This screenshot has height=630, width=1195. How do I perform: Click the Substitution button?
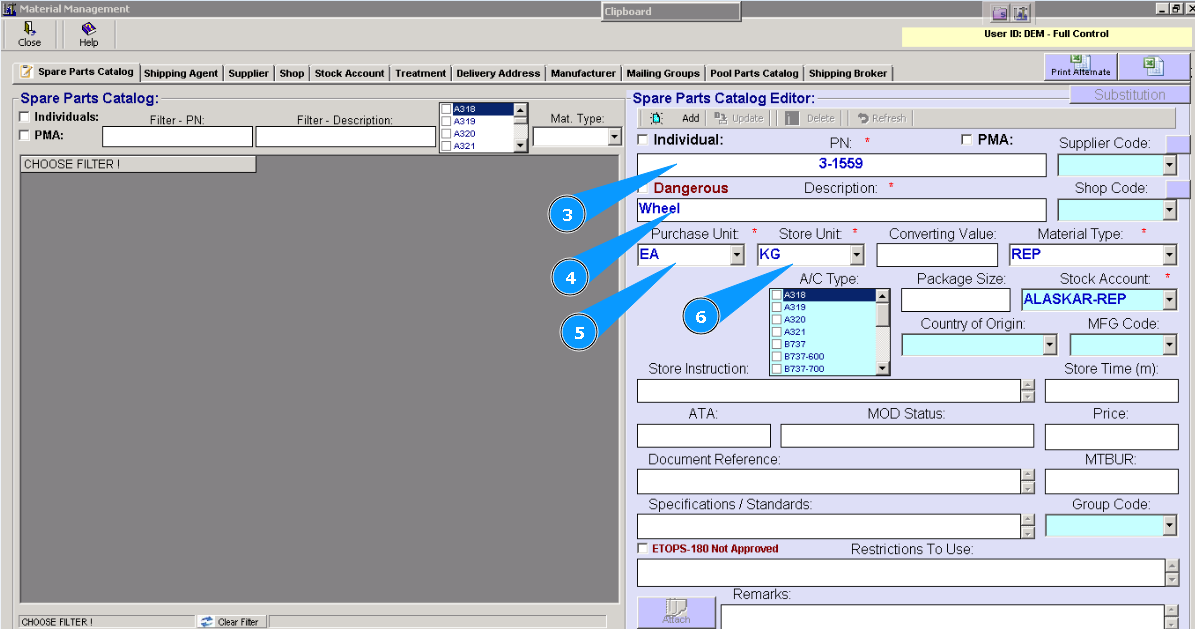coord(1129,94)
